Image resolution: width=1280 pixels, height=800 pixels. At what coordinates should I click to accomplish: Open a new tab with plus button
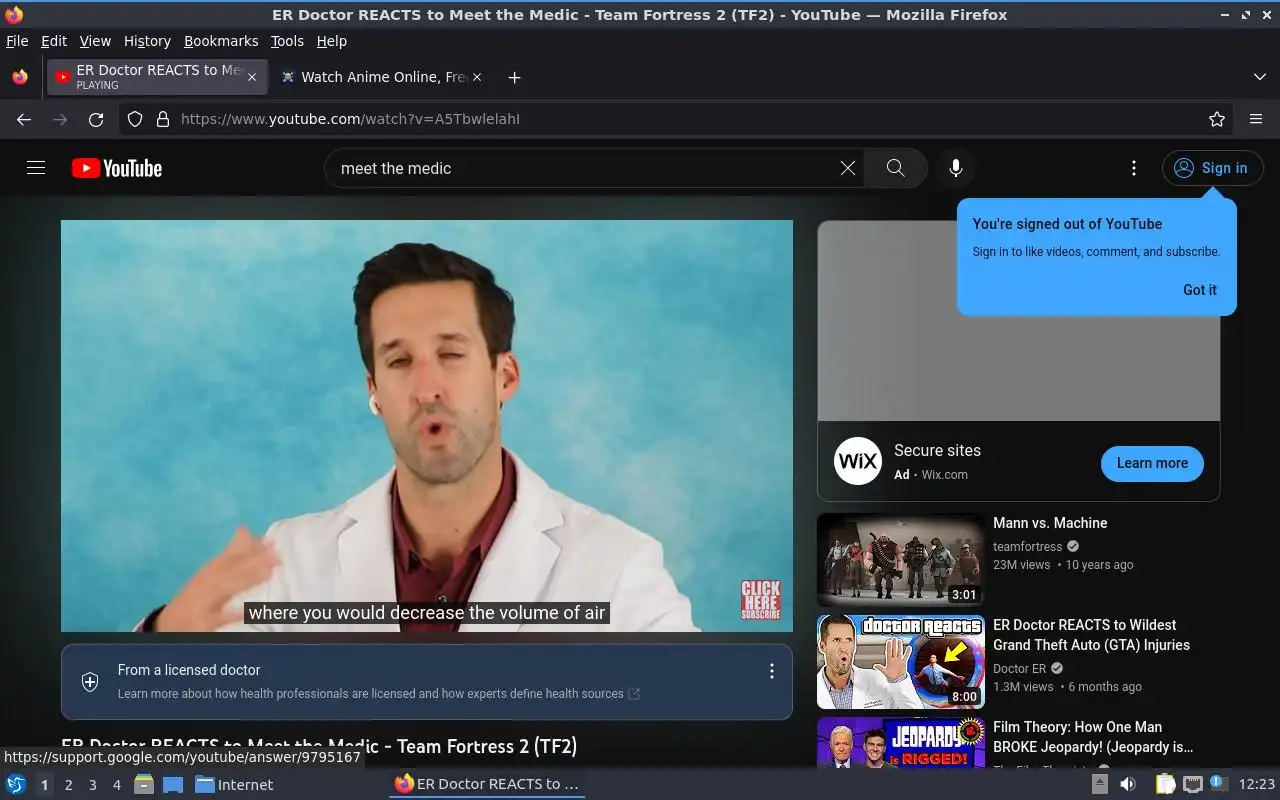[x=514, y=77]
